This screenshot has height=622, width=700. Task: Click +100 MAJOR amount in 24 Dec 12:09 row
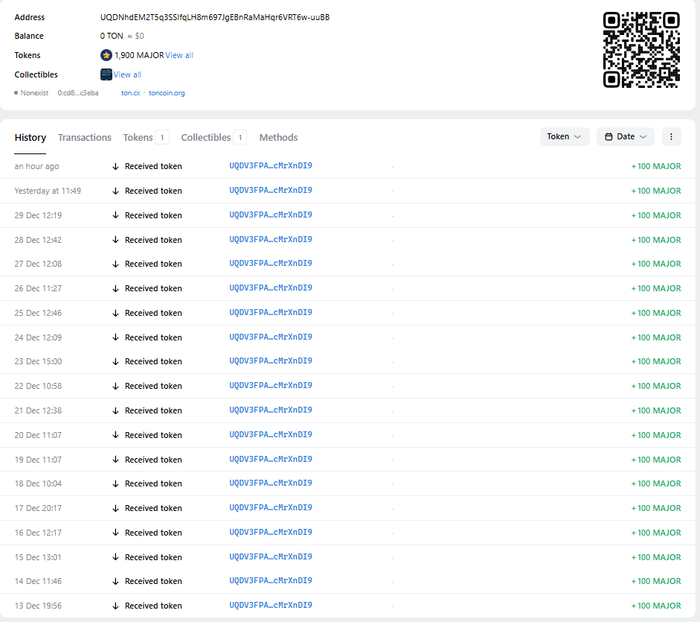[656, 338]
